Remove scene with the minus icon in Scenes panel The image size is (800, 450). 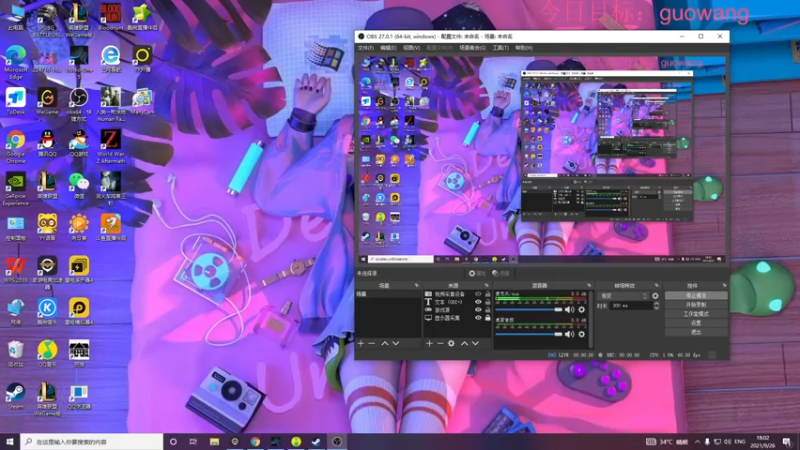coord(372,343)
